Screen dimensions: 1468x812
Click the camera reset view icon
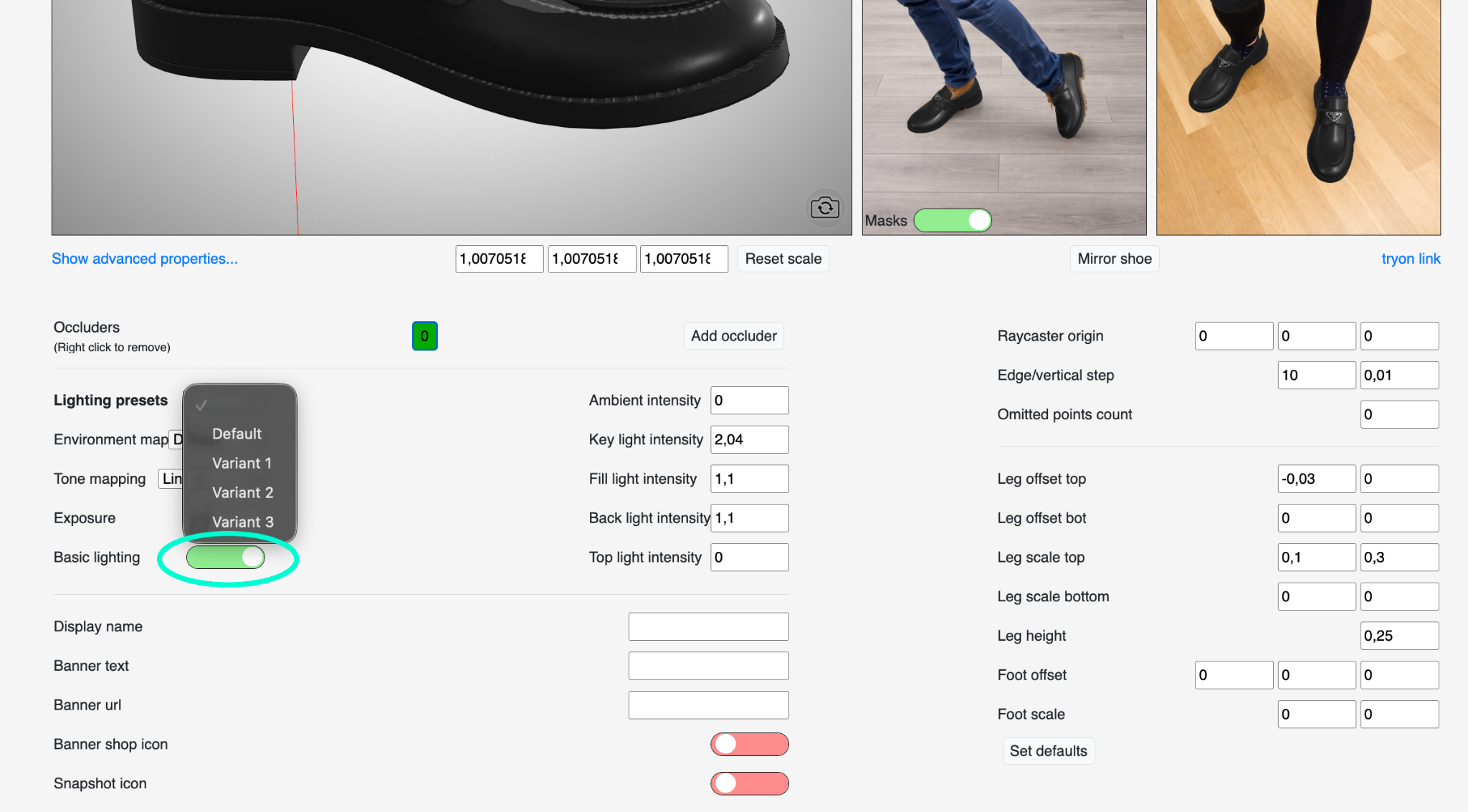tap(825, 208)
